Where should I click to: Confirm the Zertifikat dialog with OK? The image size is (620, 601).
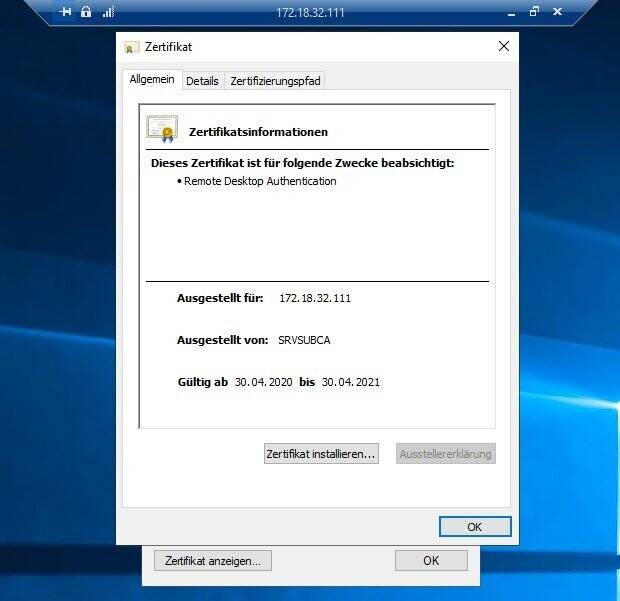click(x=474, y=527)
